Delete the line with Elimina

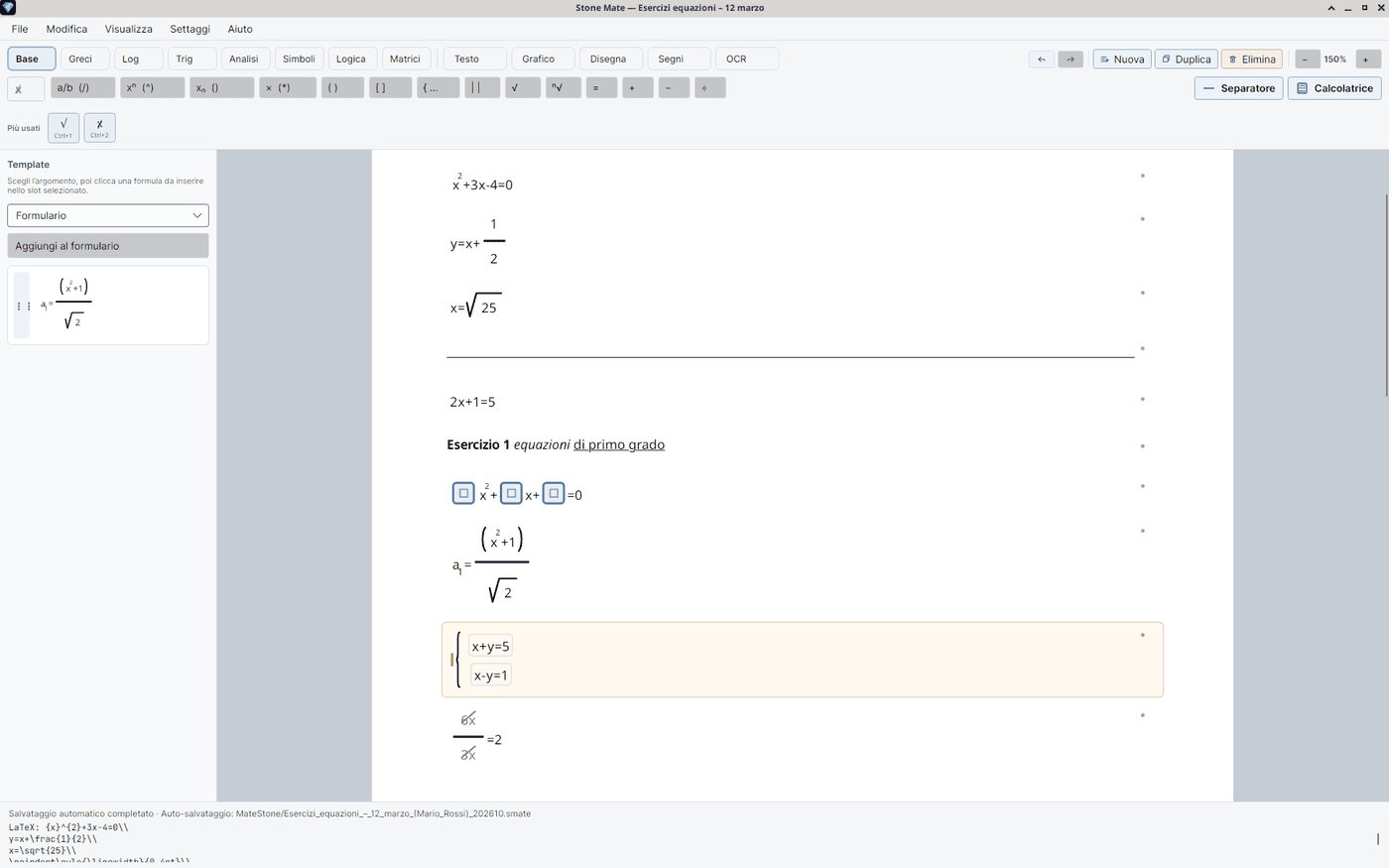pyautogui.click(x=1251, y=60)
